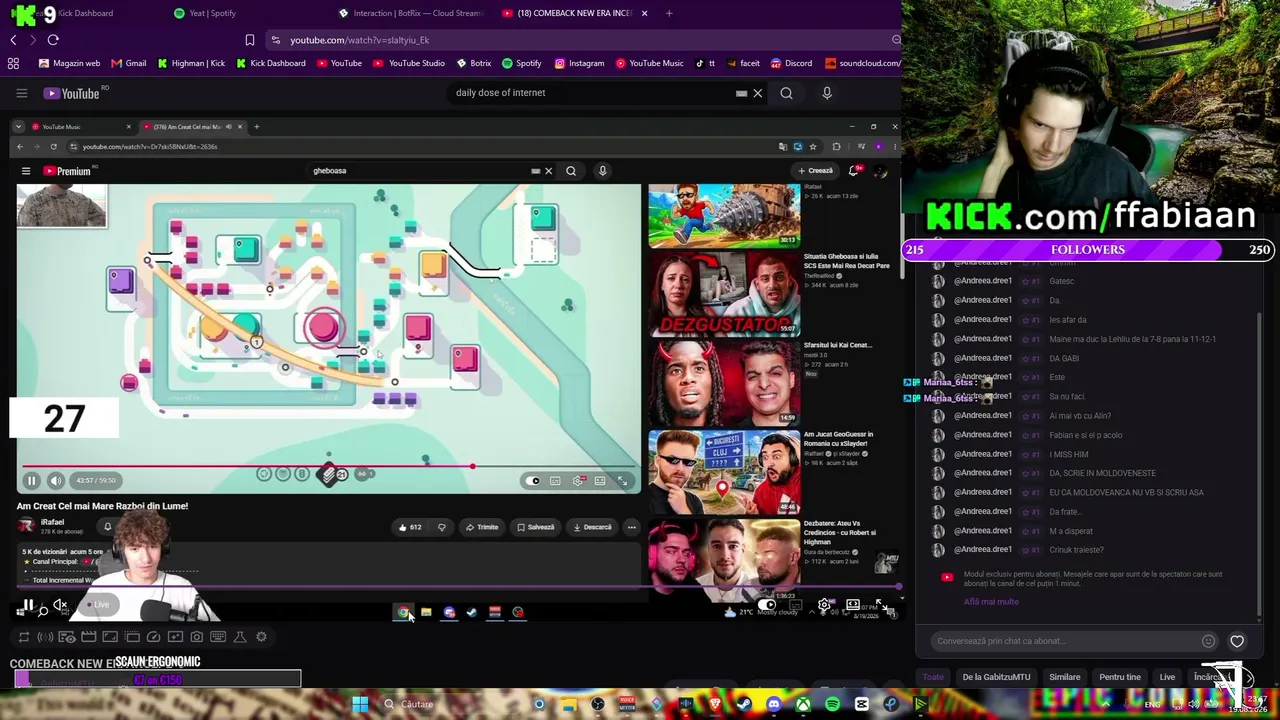Switch to inner YouTube Music tab

tap(81, 127)
